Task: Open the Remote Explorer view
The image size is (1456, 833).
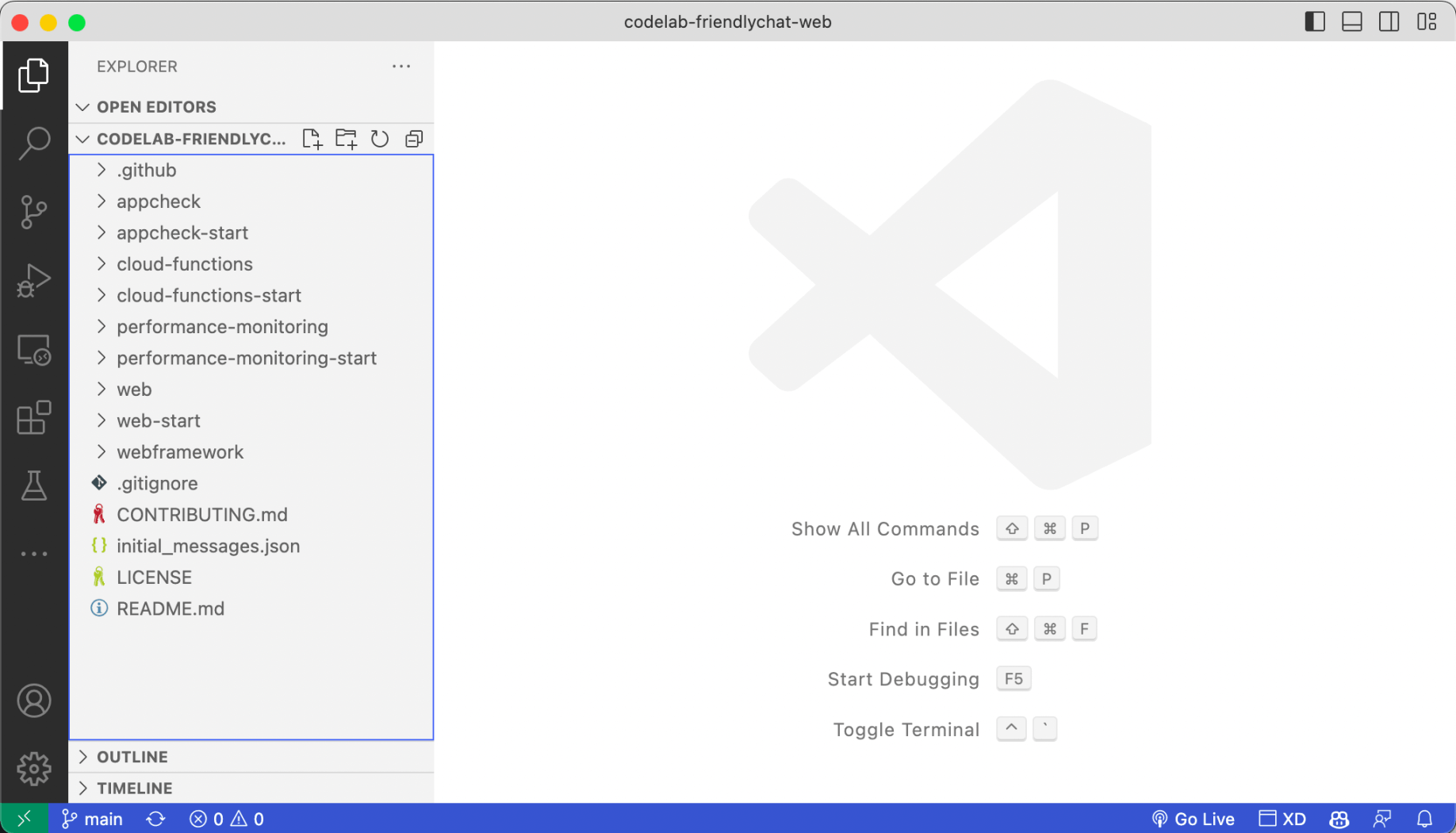Action: [x=33, y=349]
